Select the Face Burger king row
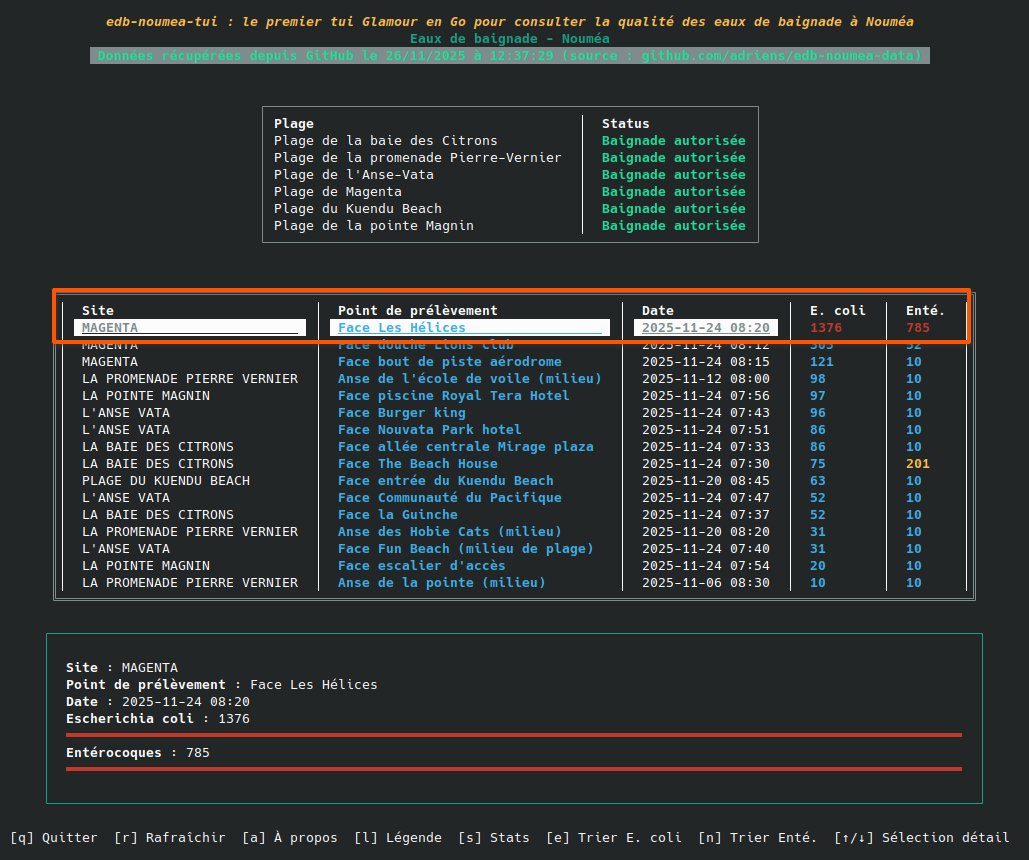Viewport: 1029px width, 860px height. coord(400,412)
